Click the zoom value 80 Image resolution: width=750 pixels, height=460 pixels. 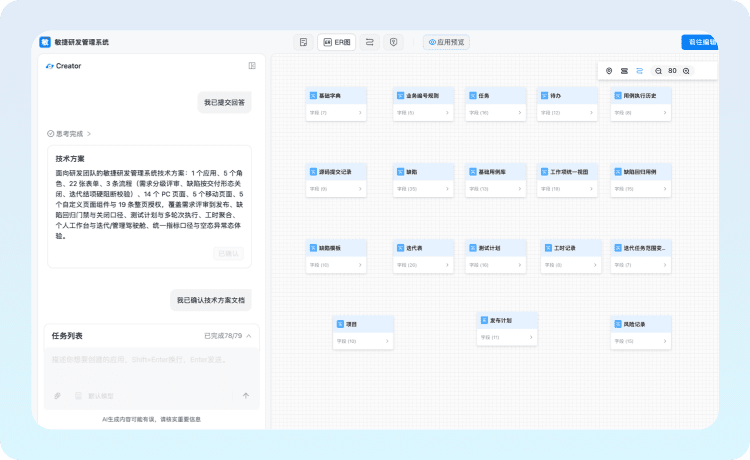coord(672,71)
